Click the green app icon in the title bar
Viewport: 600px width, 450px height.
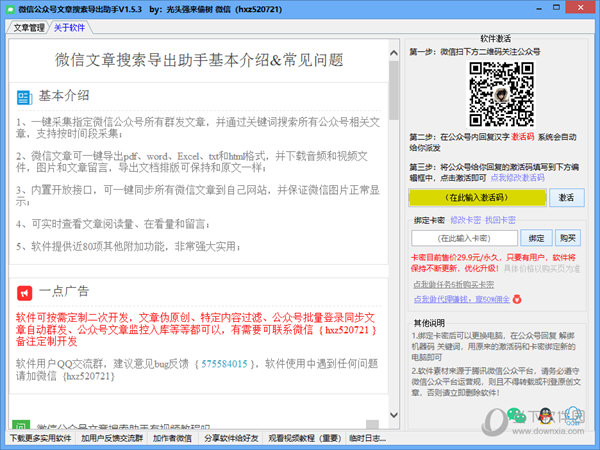click(11, 9)
